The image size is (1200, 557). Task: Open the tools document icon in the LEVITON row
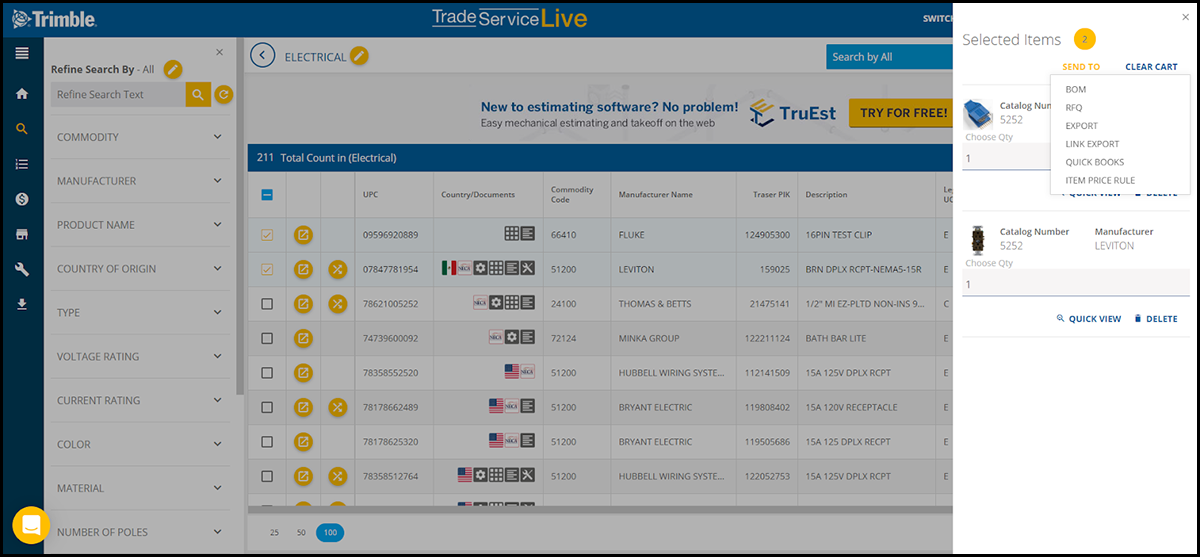pyautogui.click(x=528, y=269)
